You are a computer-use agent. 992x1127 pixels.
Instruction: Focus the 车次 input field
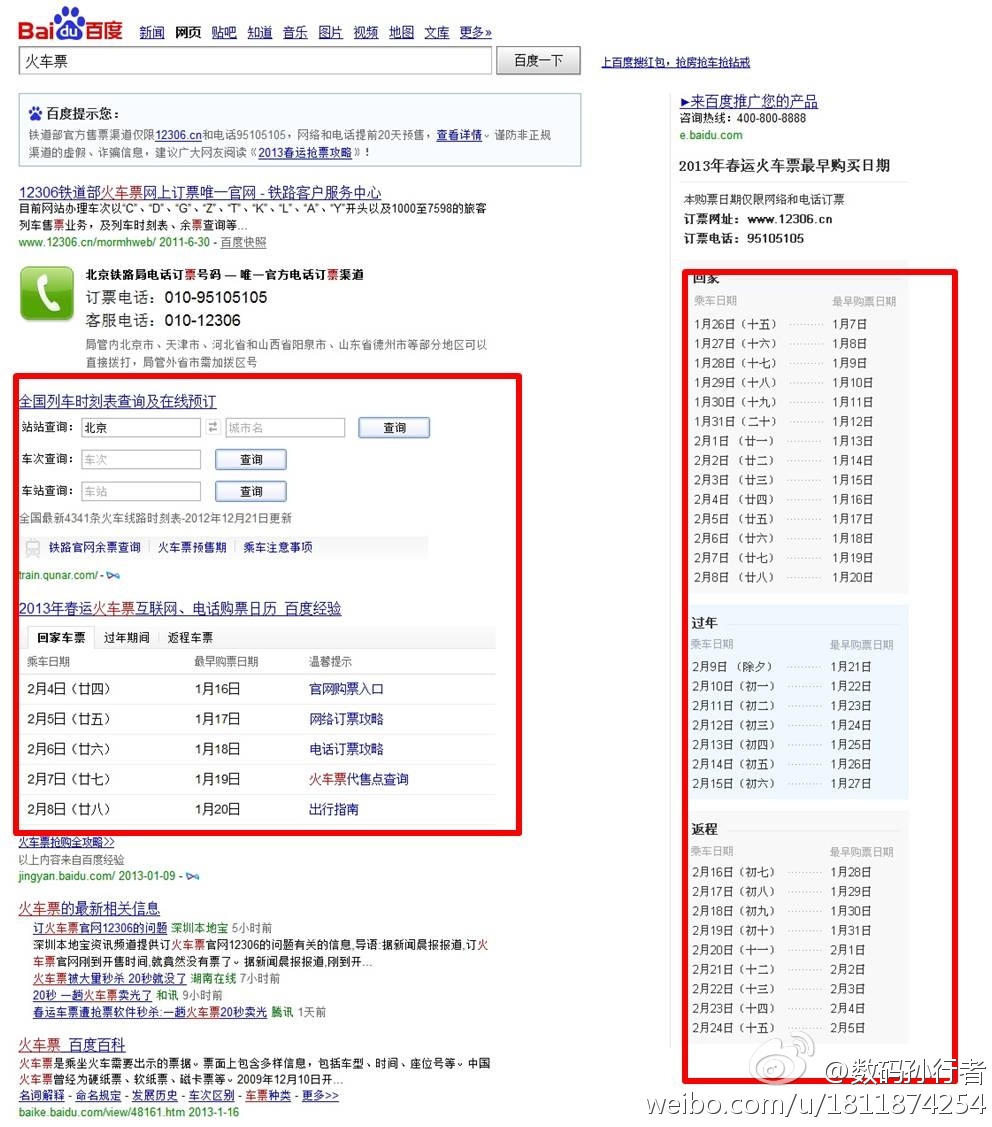click(141, 459)
